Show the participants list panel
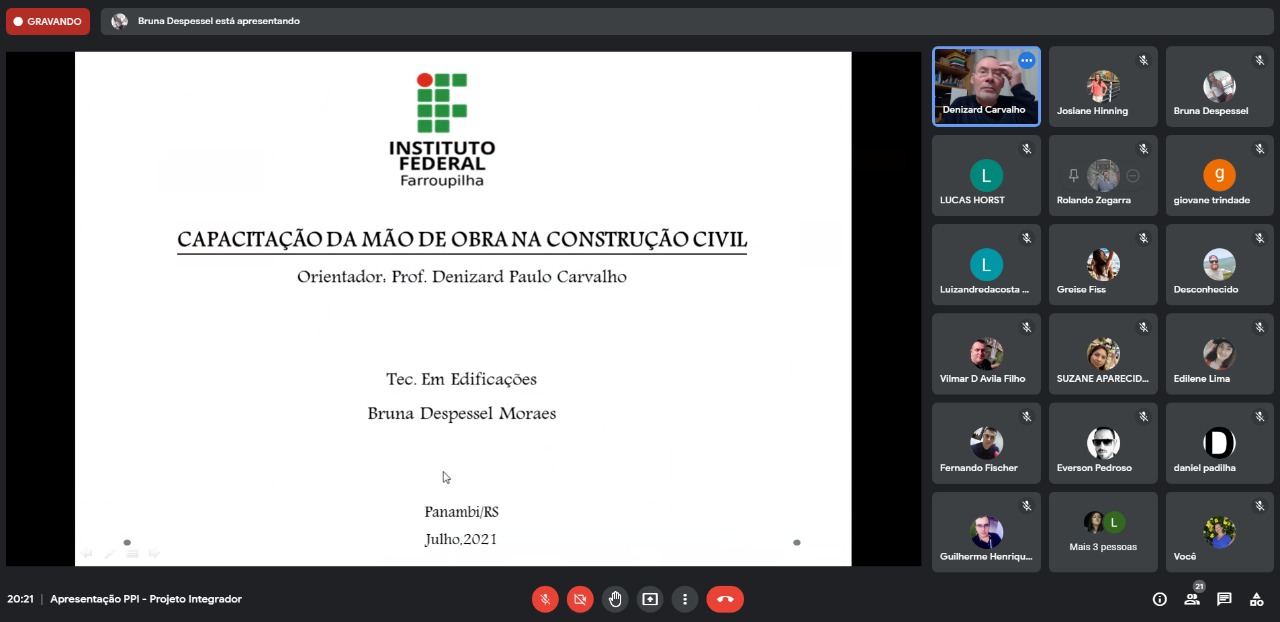Screen dimensions: 1280x622 1192,599
